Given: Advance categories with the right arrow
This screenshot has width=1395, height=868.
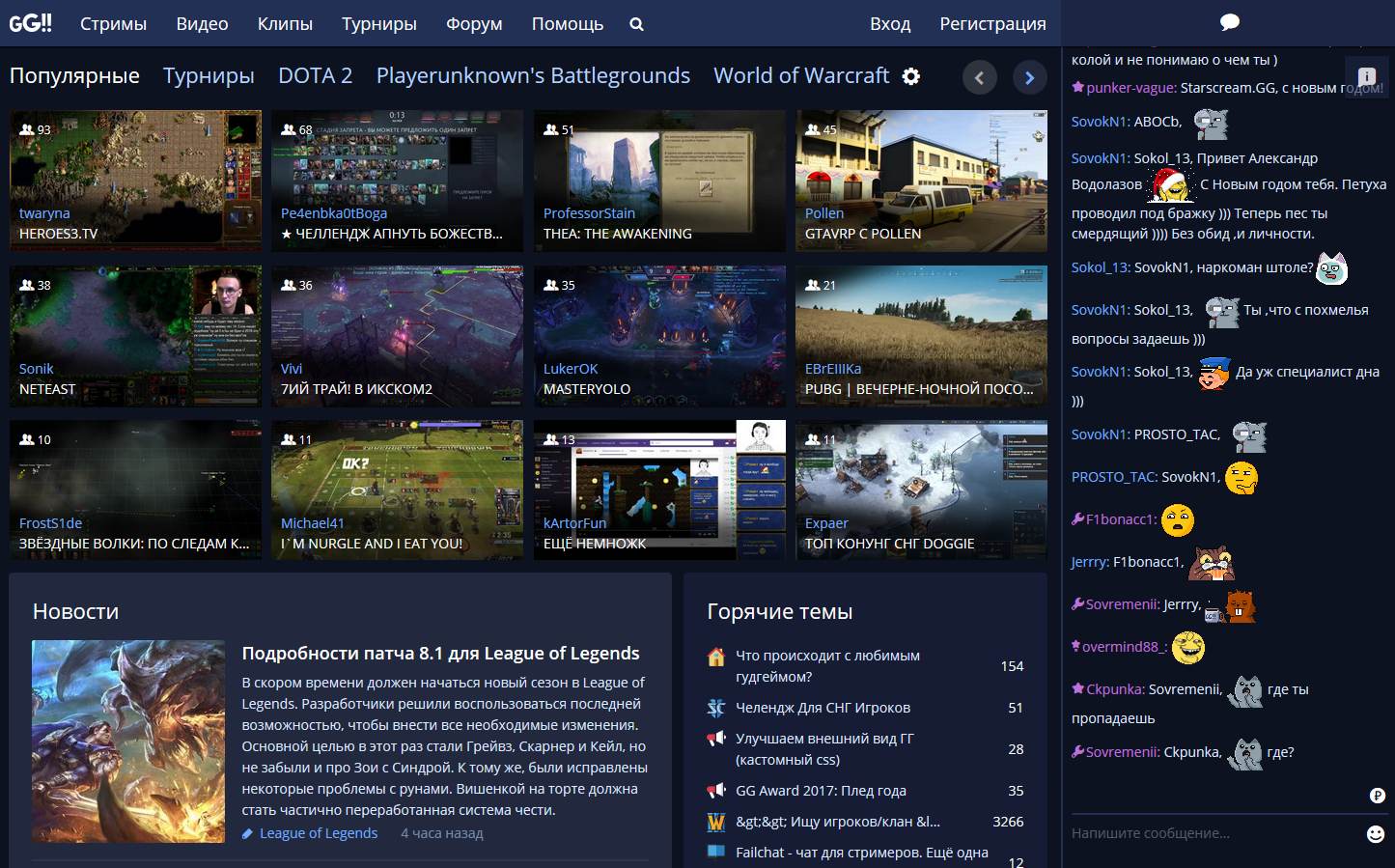Looking at the screenshot, I should pyautogui.click(x=1029, y=76).
